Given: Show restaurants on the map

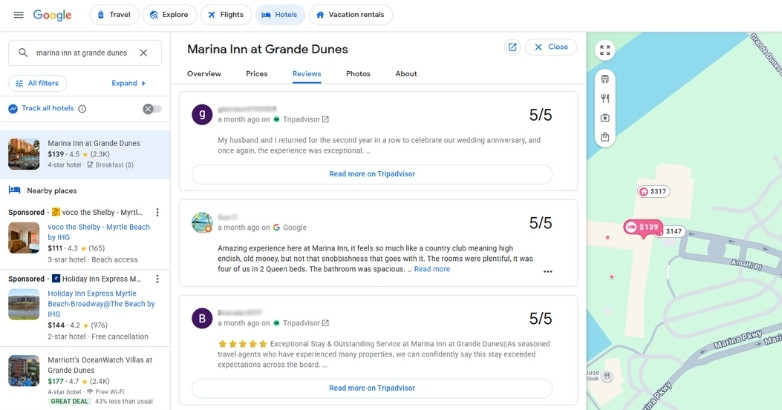Looking at the screenshot, I should [x=605, y=99].
